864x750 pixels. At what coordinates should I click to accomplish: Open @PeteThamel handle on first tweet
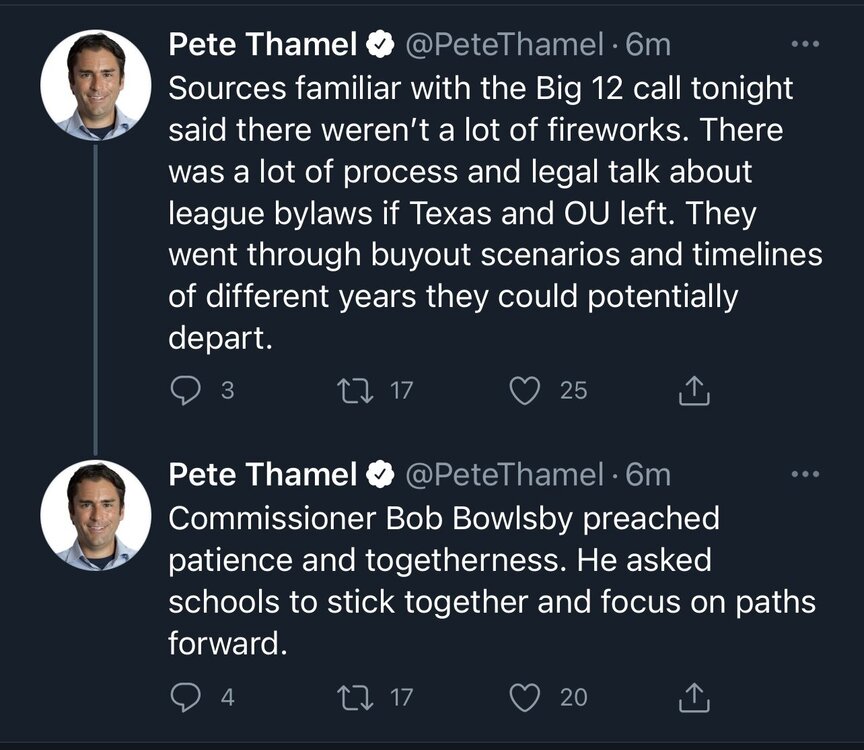(504, 45)
